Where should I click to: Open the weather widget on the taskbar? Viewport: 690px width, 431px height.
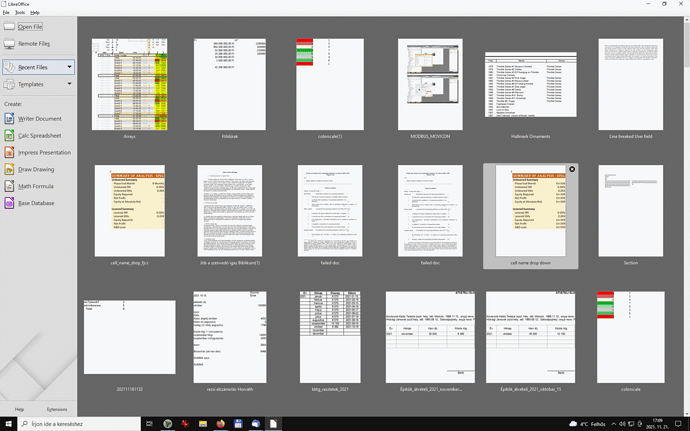click(587, 424)
